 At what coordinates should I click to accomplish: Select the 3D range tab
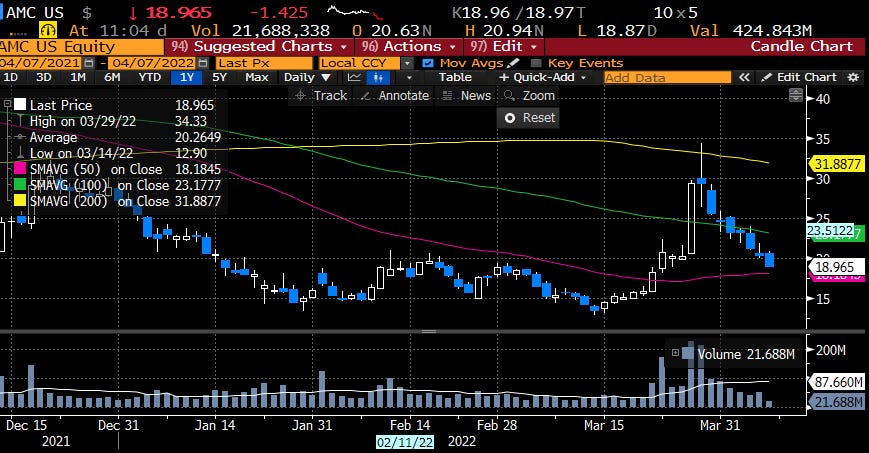click(x=44, y=78)
